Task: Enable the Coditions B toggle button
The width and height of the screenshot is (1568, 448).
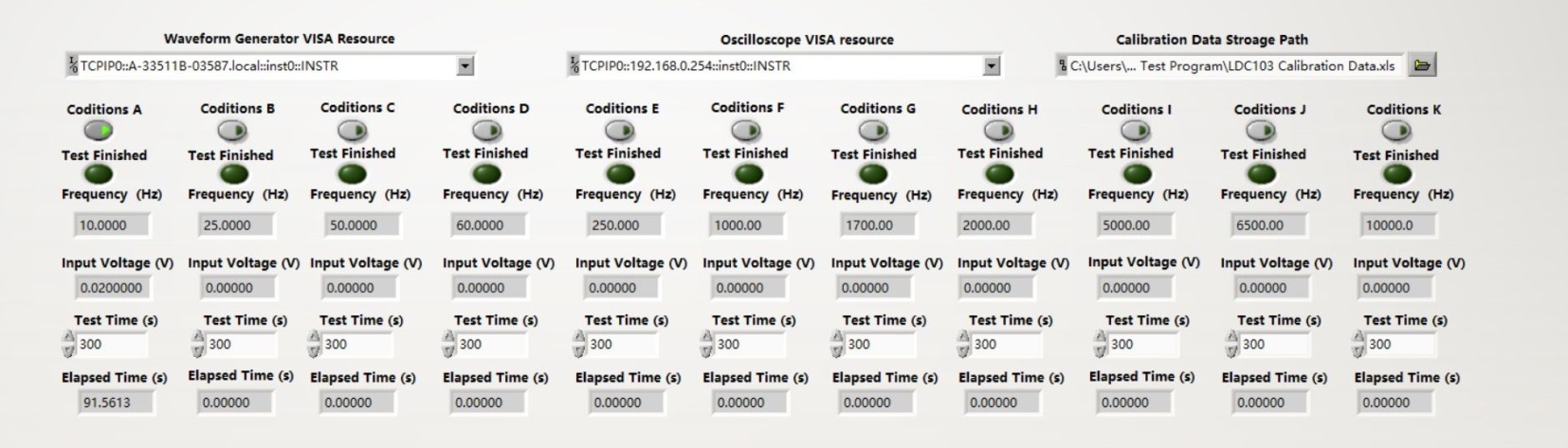Action: [232, 130]
